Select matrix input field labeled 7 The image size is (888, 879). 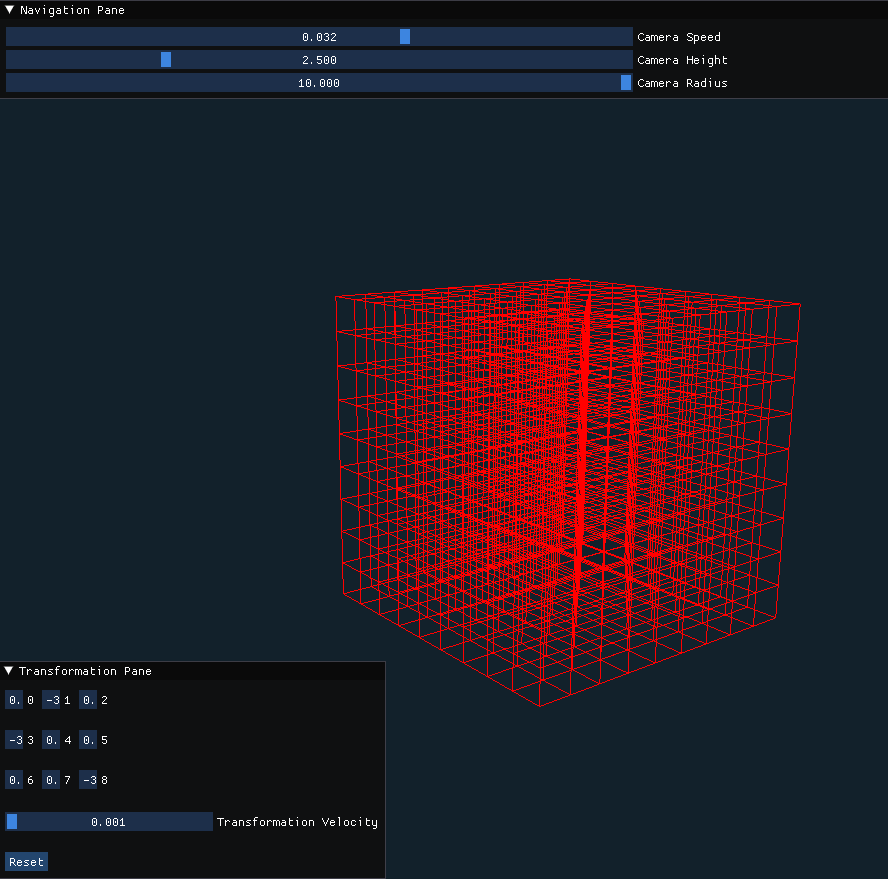pyautogui.click(x=51, y=780)
